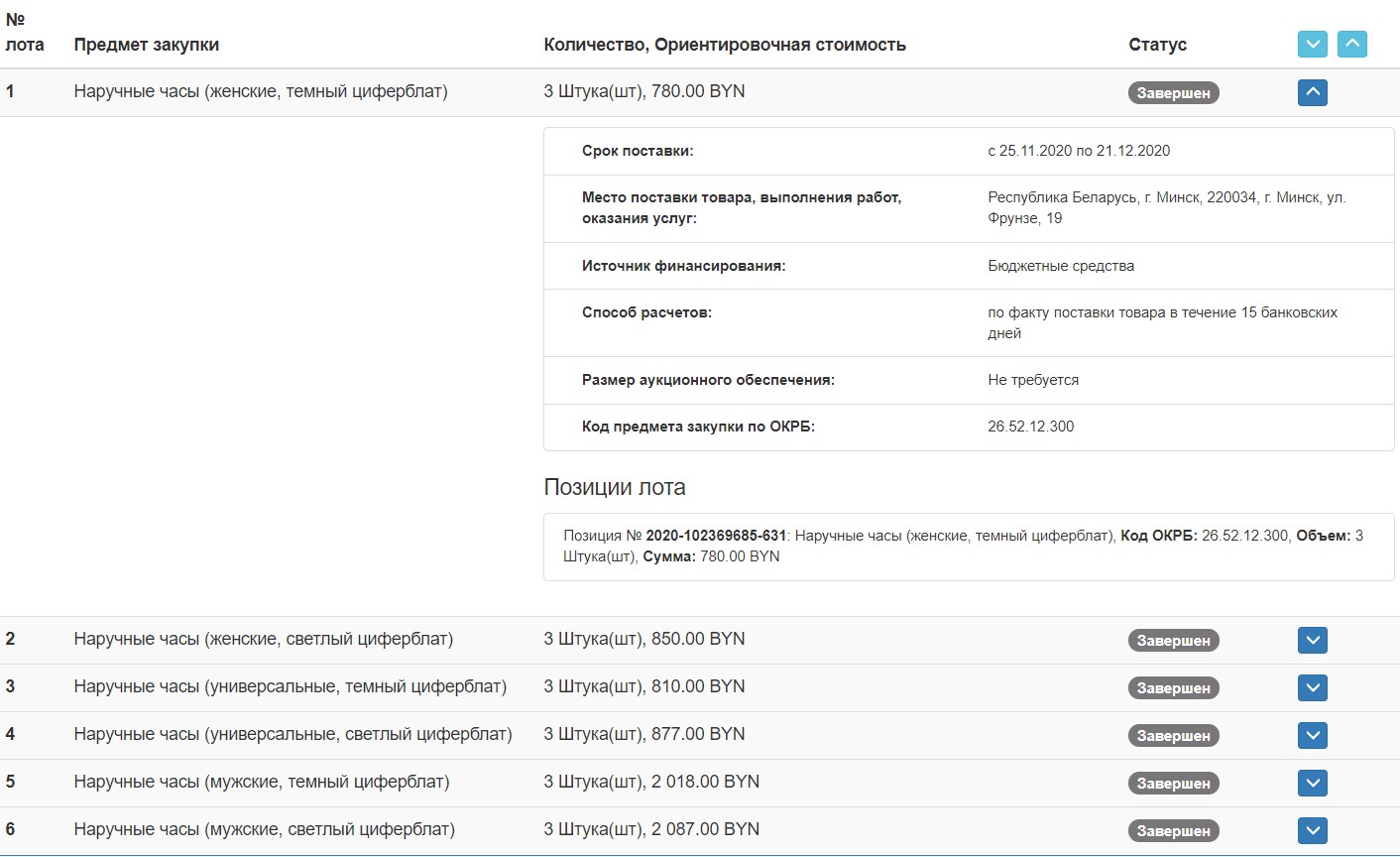Screen dimensions: 1400x857
Task: Select 'Наручные часы (универсальные, светлый циферблат)' text
Action: tap(292, 734)
